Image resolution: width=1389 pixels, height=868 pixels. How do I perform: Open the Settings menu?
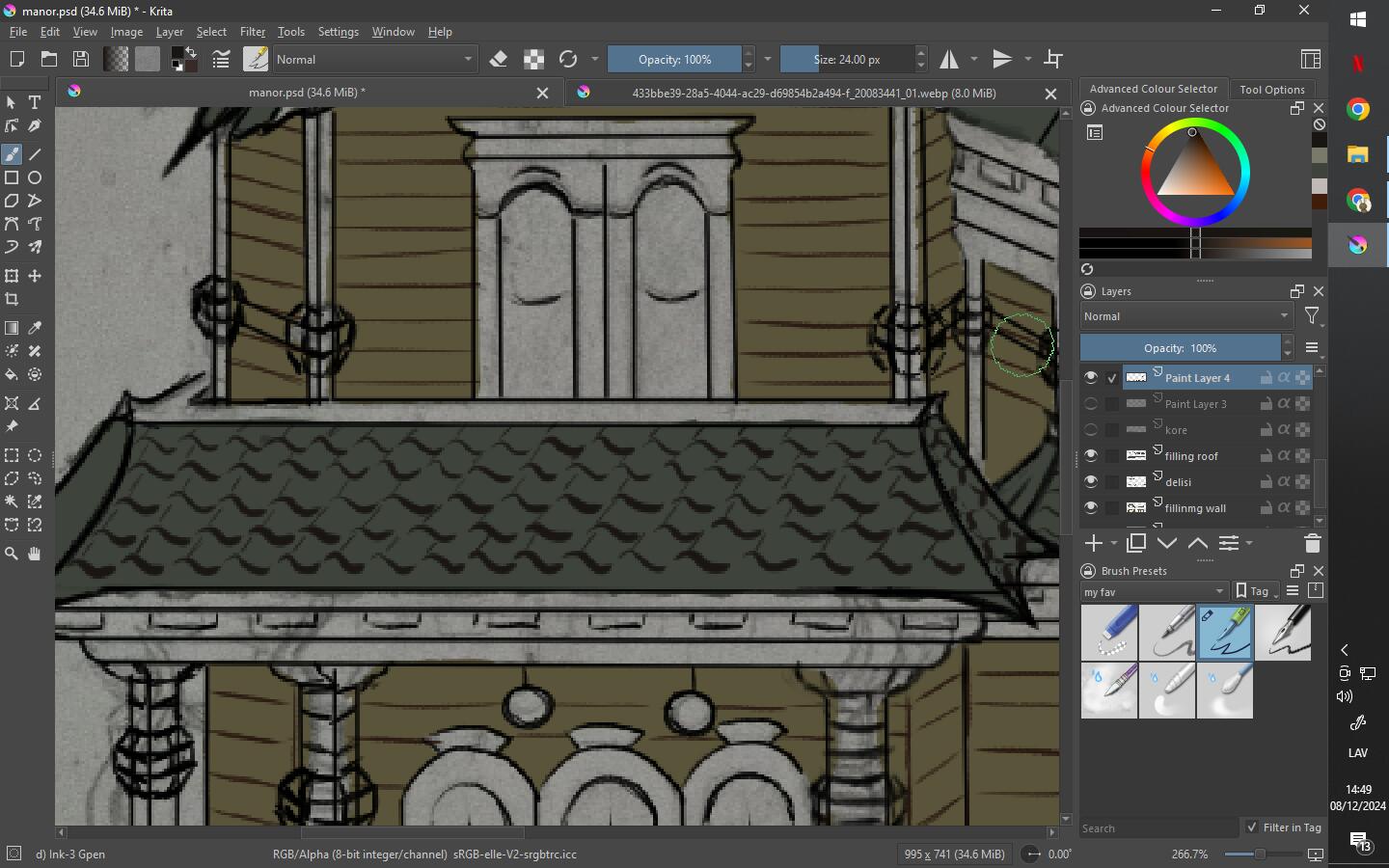click(x=339, y=32)
